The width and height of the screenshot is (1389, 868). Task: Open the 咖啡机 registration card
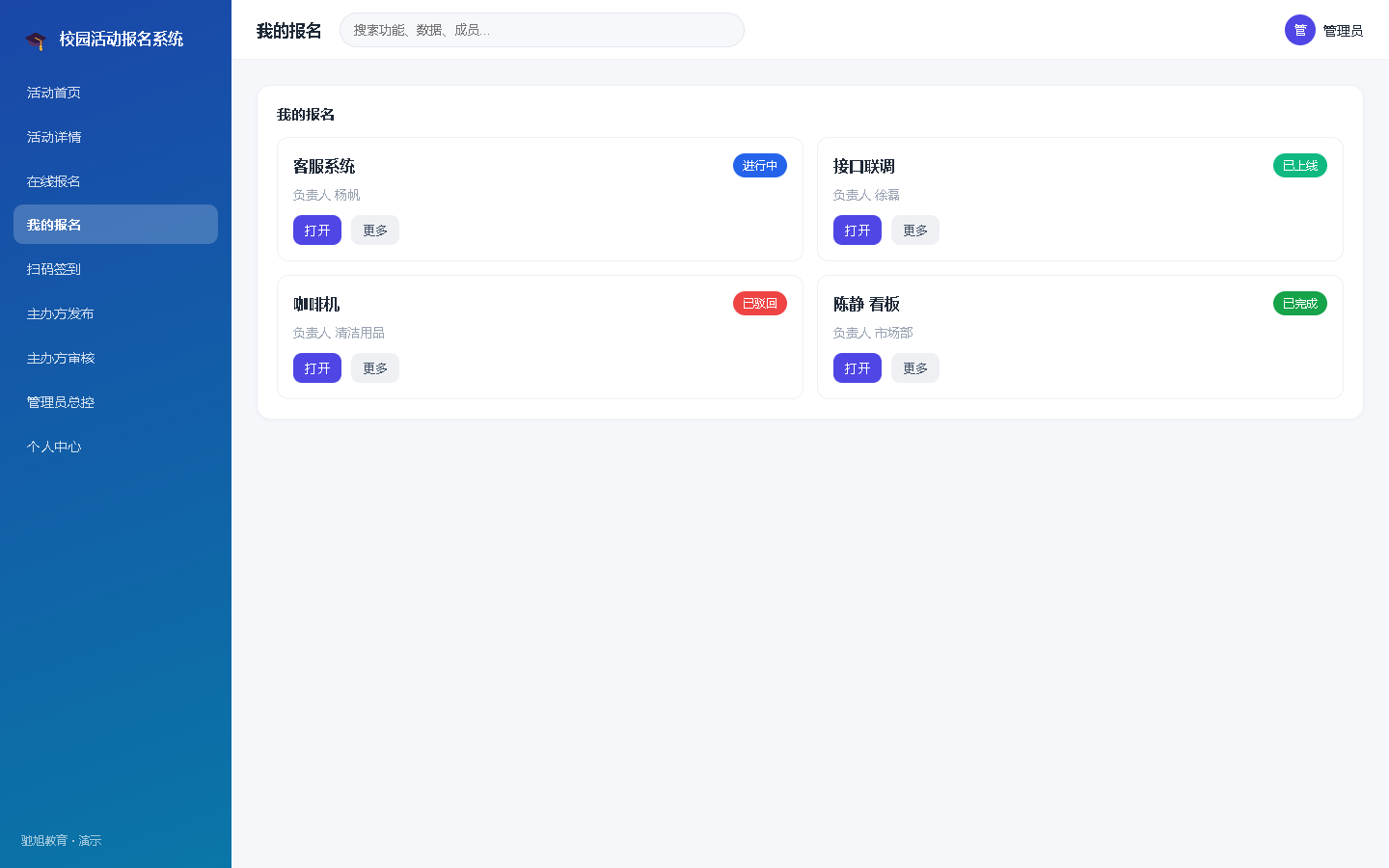tap(317, 368)
